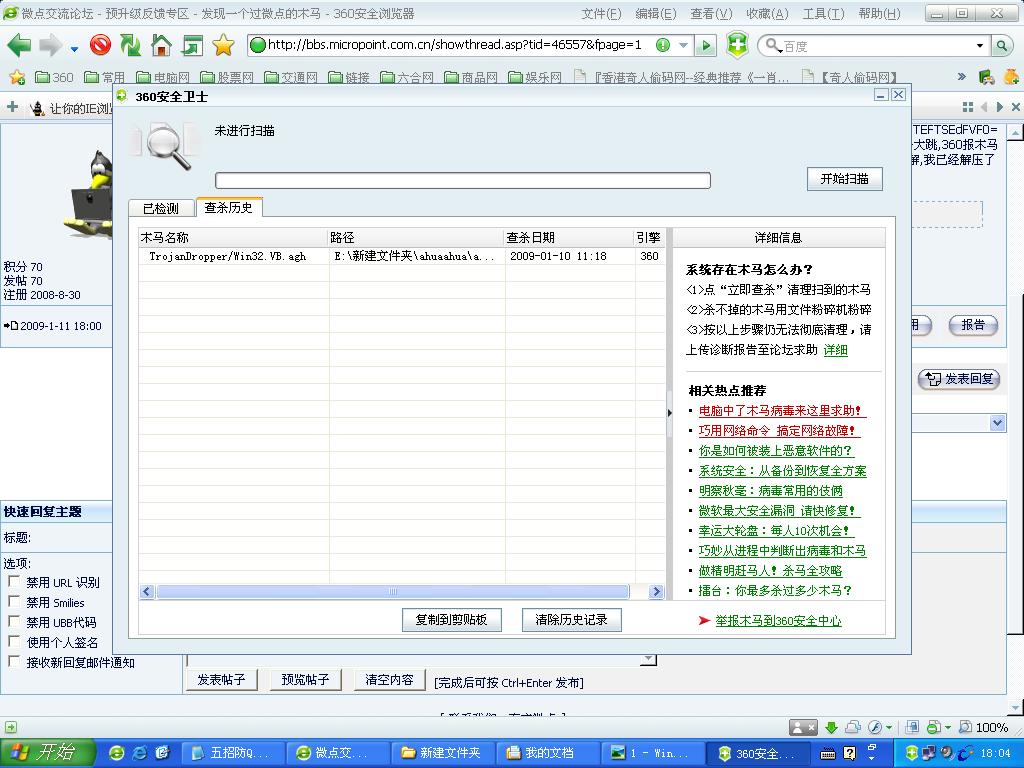Open the 收藏(A) menu
This screenshot has width=1024, height=768.
767,14
